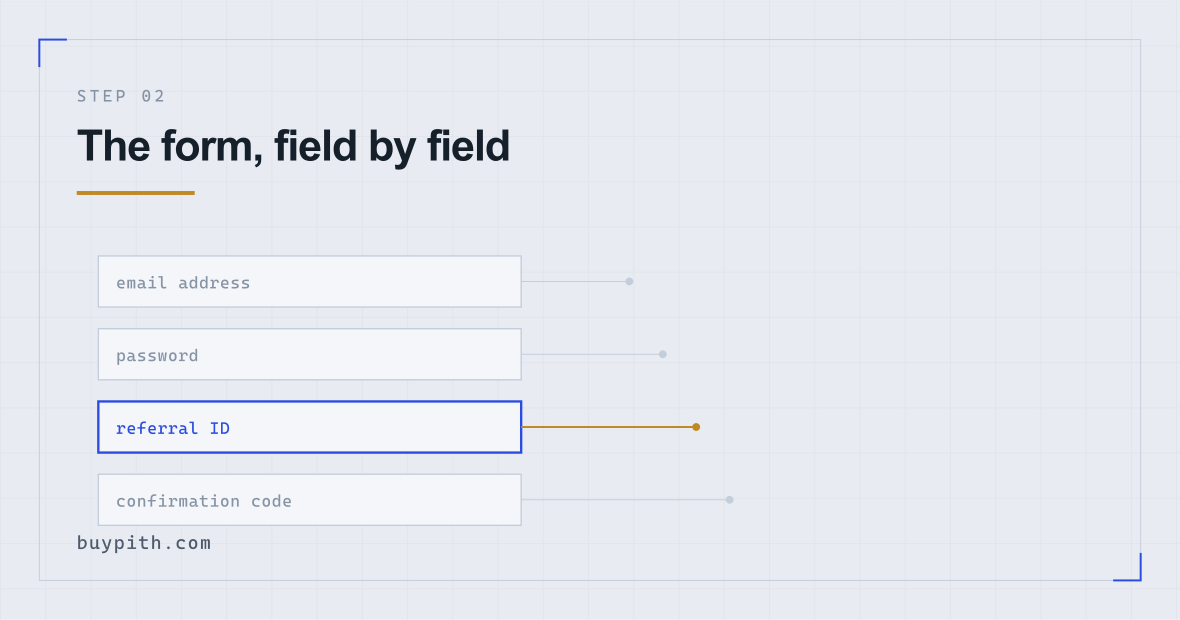This screenshot has height=620, width=1180.
Task: Click the gray callout dot beside email address
Action: [x=629, y=281]
